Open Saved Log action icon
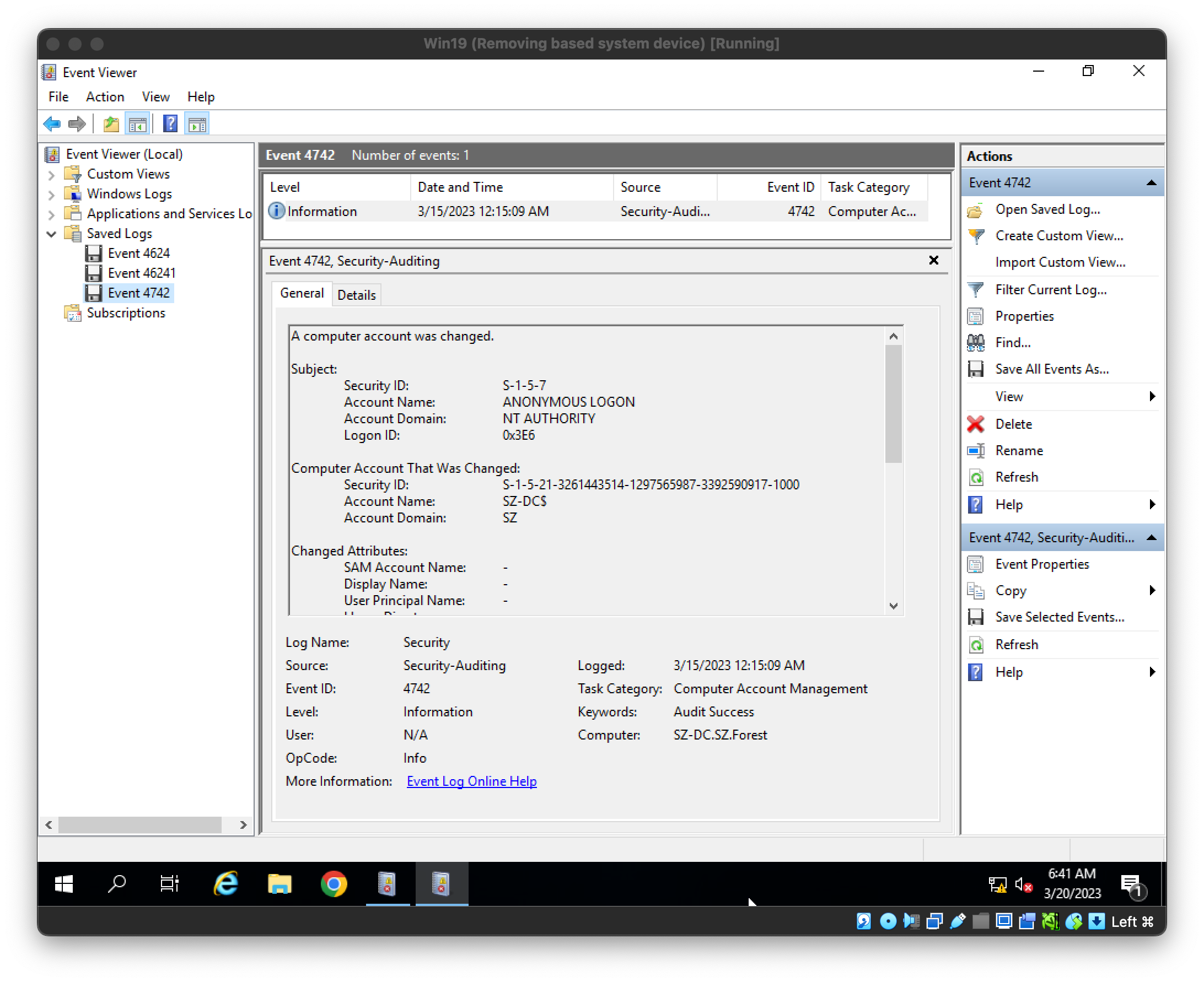The image size is (1204, 982). (x=975, y=210)
